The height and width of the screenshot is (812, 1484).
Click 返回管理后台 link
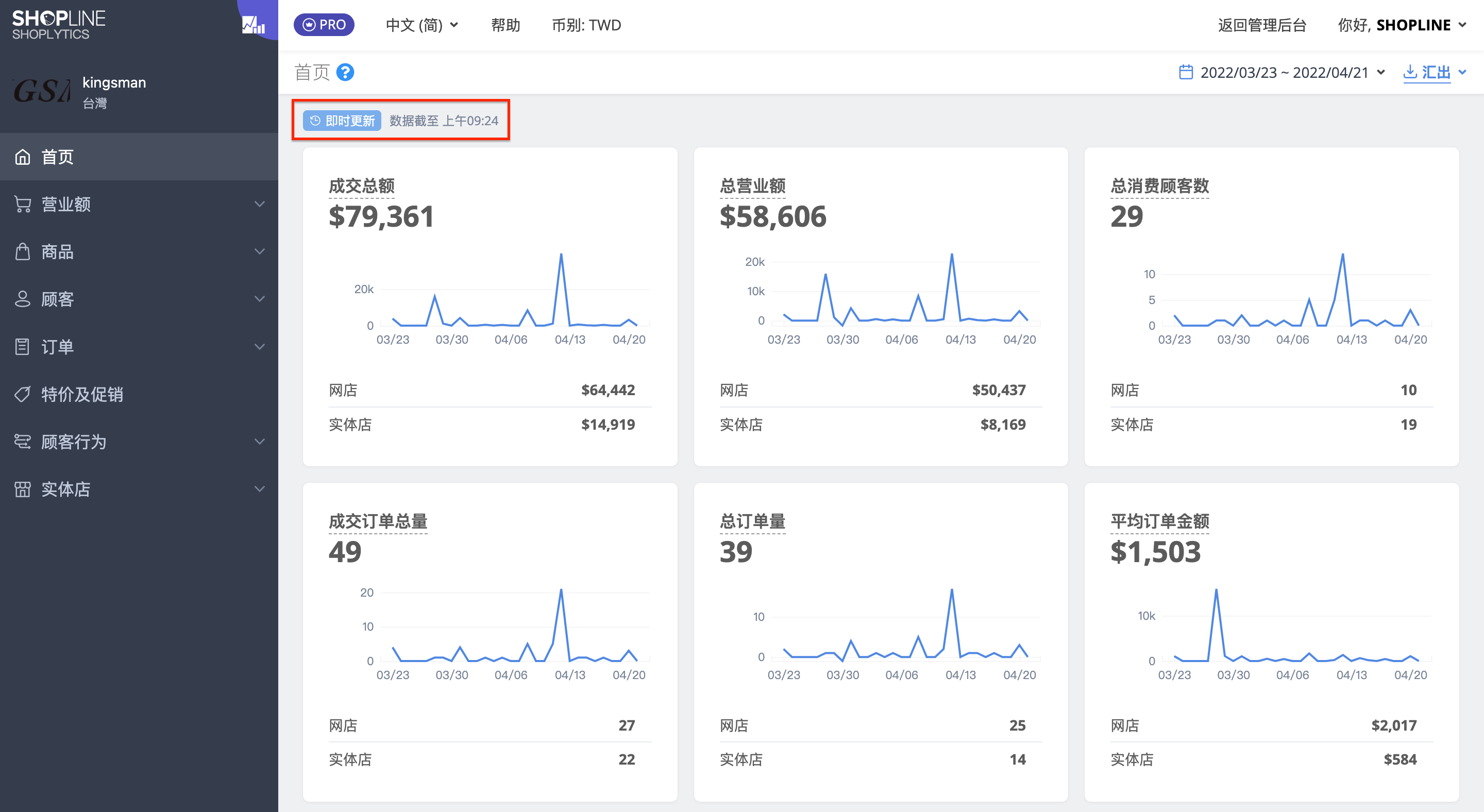(1261, 25)
